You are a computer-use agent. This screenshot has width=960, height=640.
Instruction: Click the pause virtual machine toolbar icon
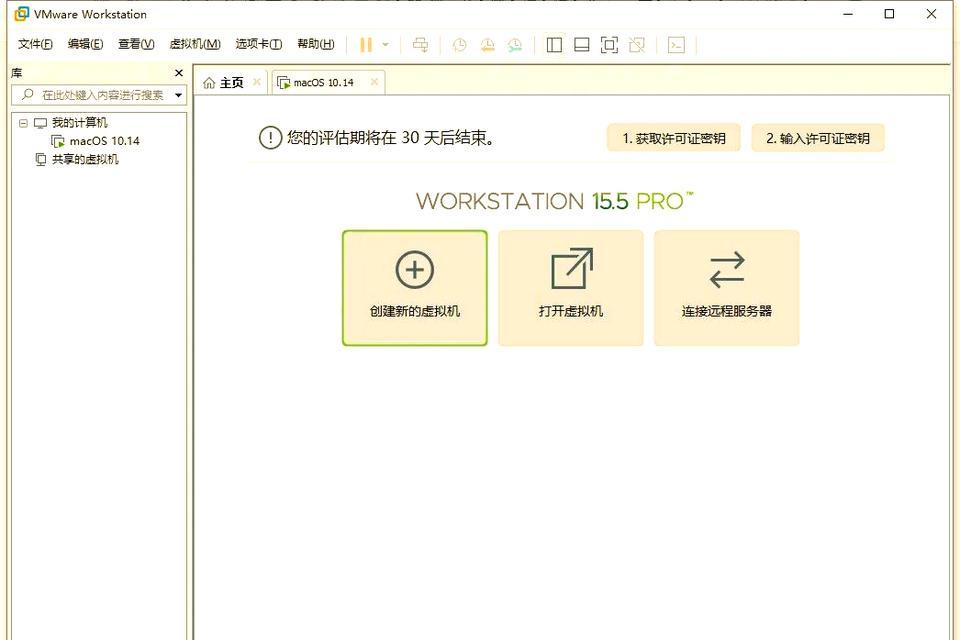point(366,45)
